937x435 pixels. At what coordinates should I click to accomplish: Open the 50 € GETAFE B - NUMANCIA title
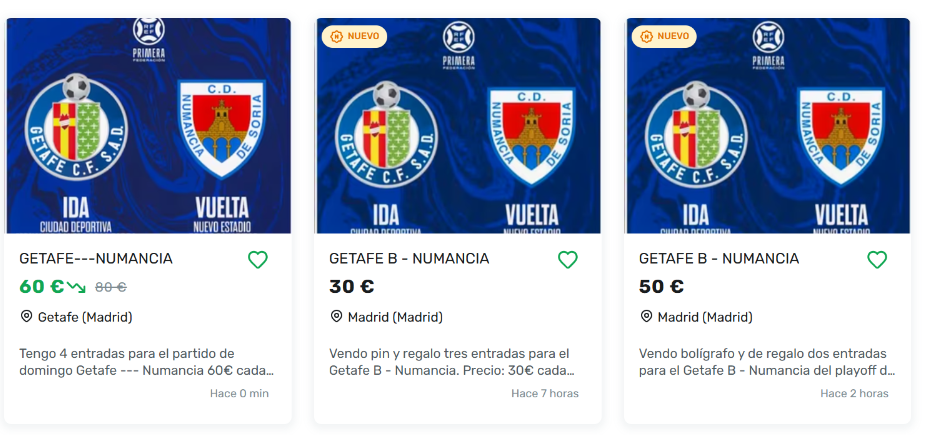coord(719,259)
